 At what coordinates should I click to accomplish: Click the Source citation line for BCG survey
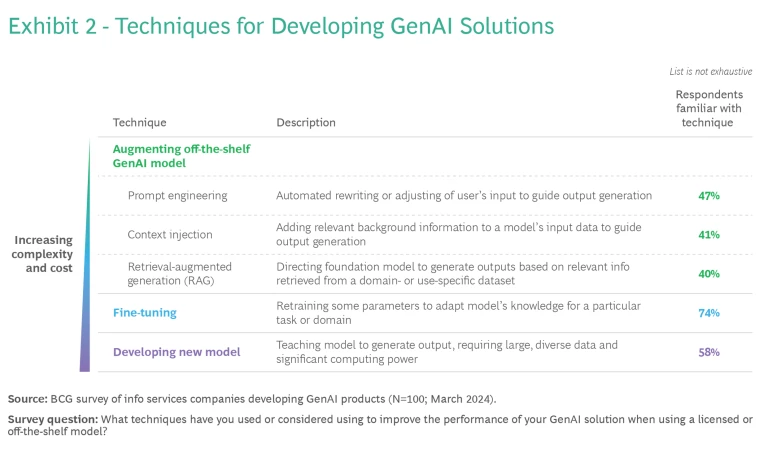click(251, 398)
